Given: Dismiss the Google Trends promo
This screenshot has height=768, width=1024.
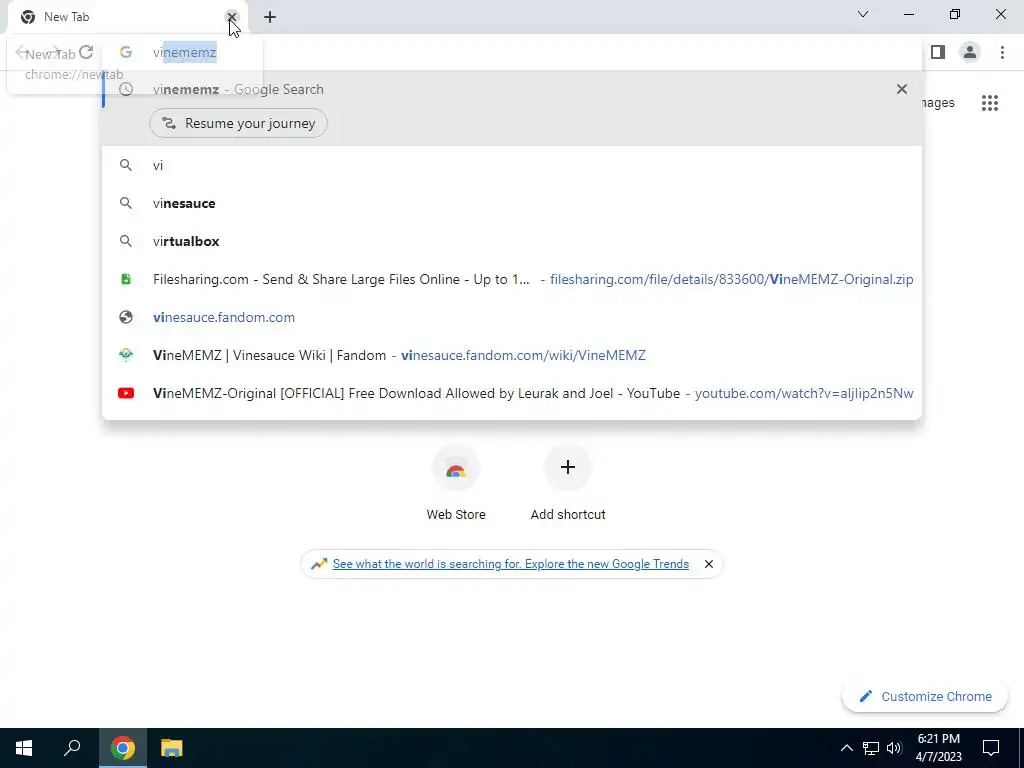Looking at the screenshot, I should click(709, 564).
